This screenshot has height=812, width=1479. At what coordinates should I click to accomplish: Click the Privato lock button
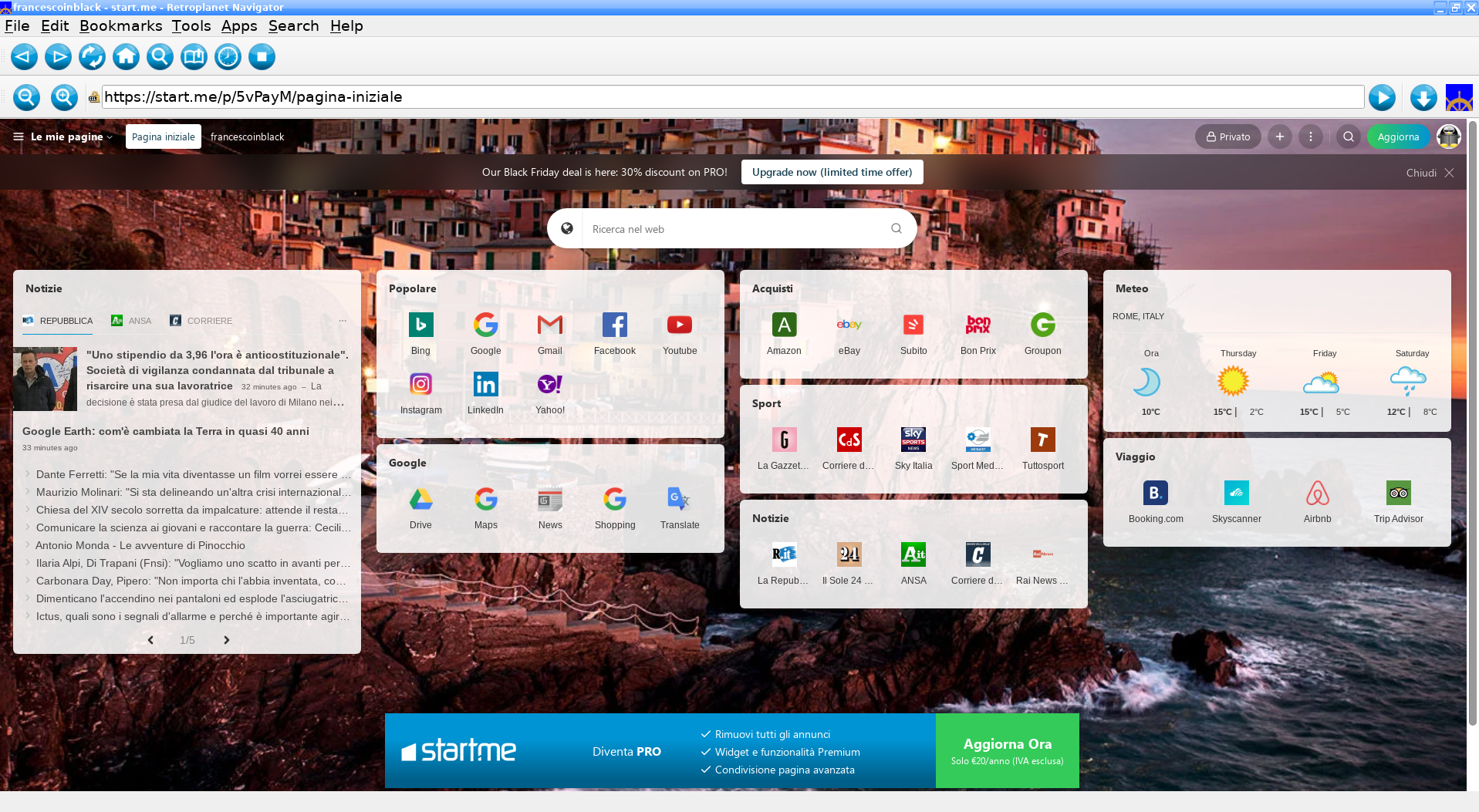click(x=1228, y=136)
